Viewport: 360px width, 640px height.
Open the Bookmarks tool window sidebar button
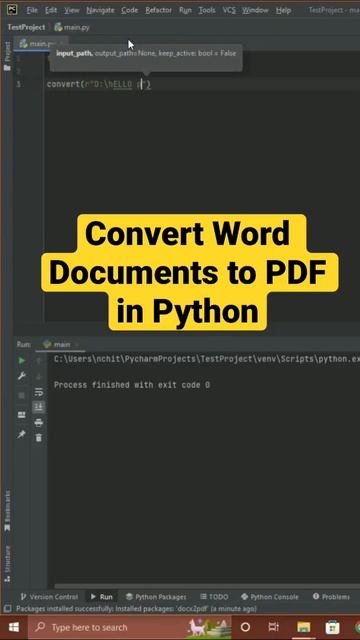(x=7, y=511)
